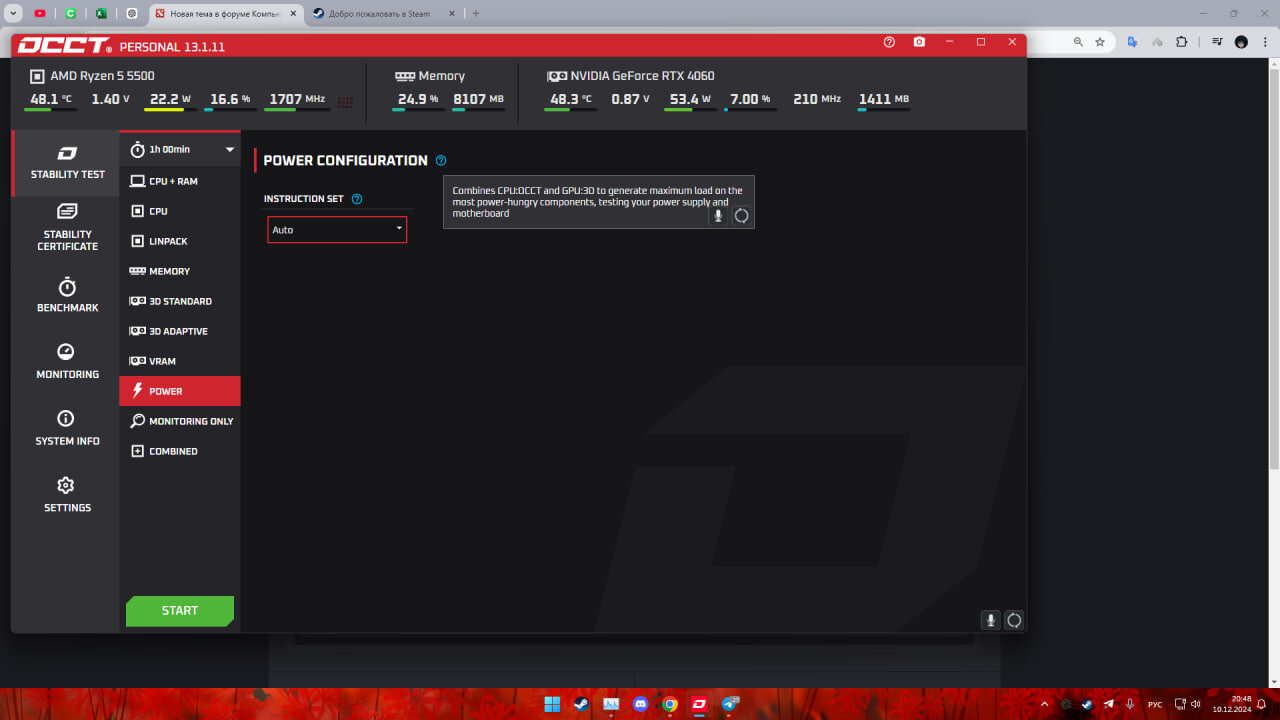1280x720 pixels.
Task: Click the microphone icon at OCCT's bottom-right corner
Action: 991,620
